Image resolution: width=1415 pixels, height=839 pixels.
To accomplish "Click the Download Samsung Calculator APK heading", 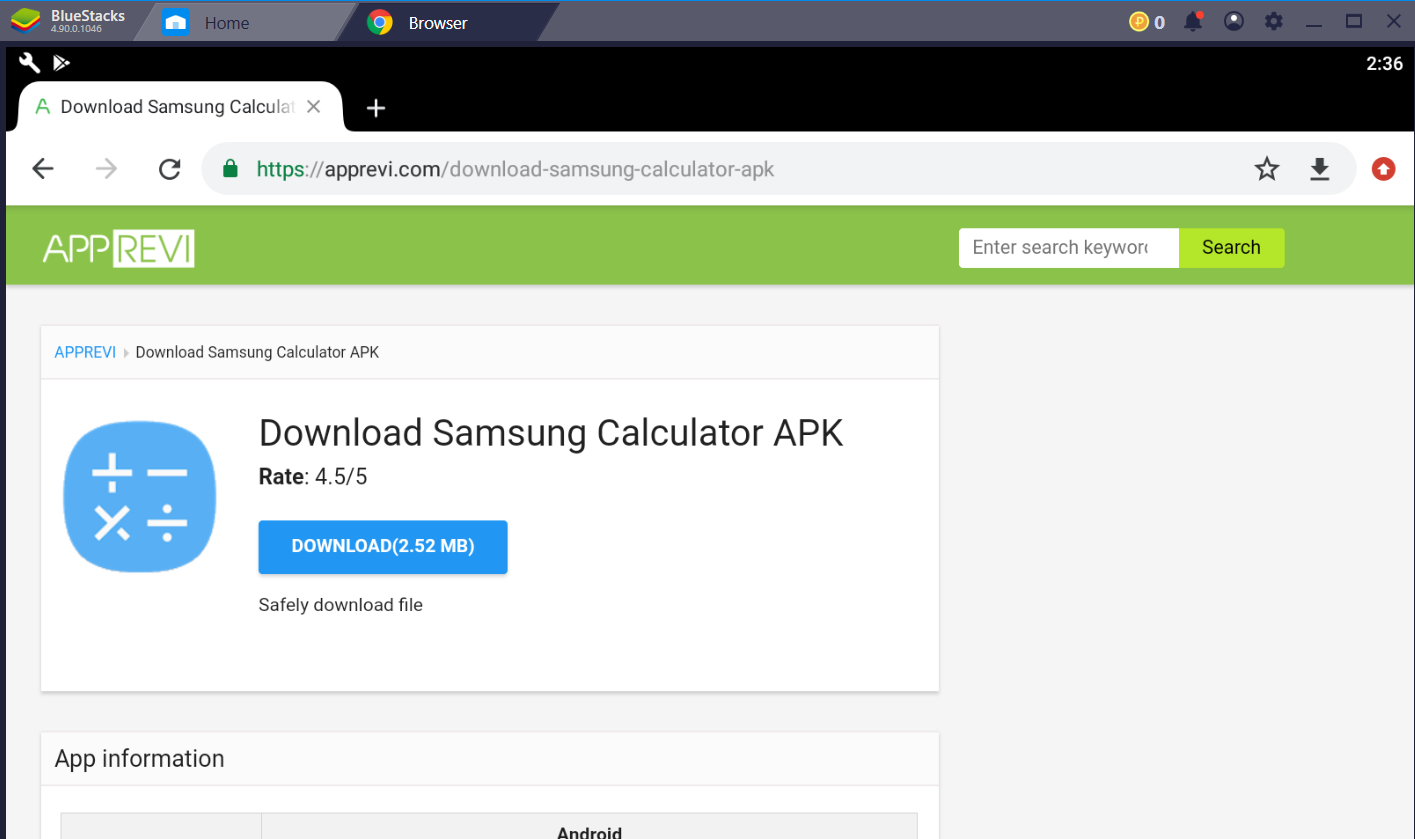I will click(551, 433).
